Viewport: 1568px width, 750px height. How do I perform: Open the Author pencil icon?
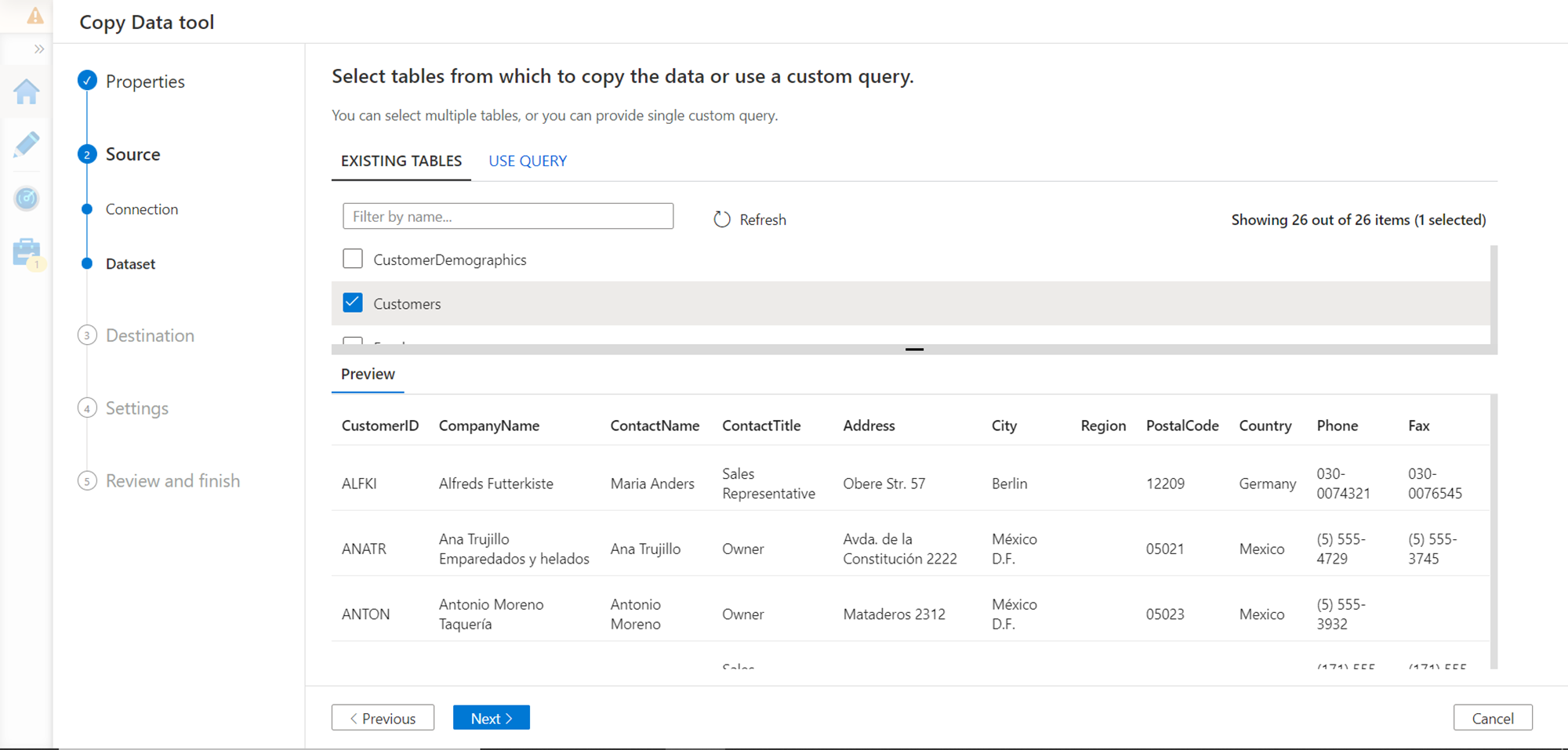27,145
